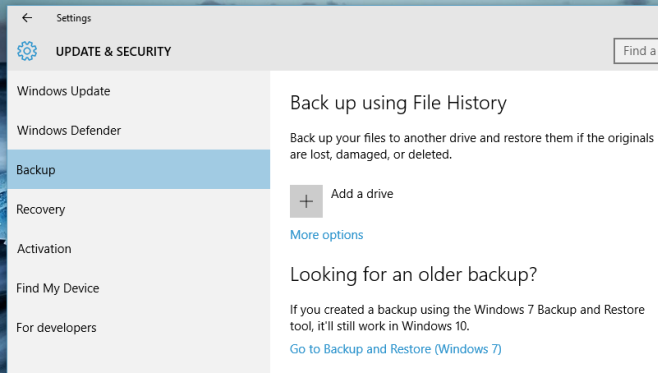The height and width of the screenshot is (373, 658).
Task: Click the Back up using File History heading
Action: point(398,103)
